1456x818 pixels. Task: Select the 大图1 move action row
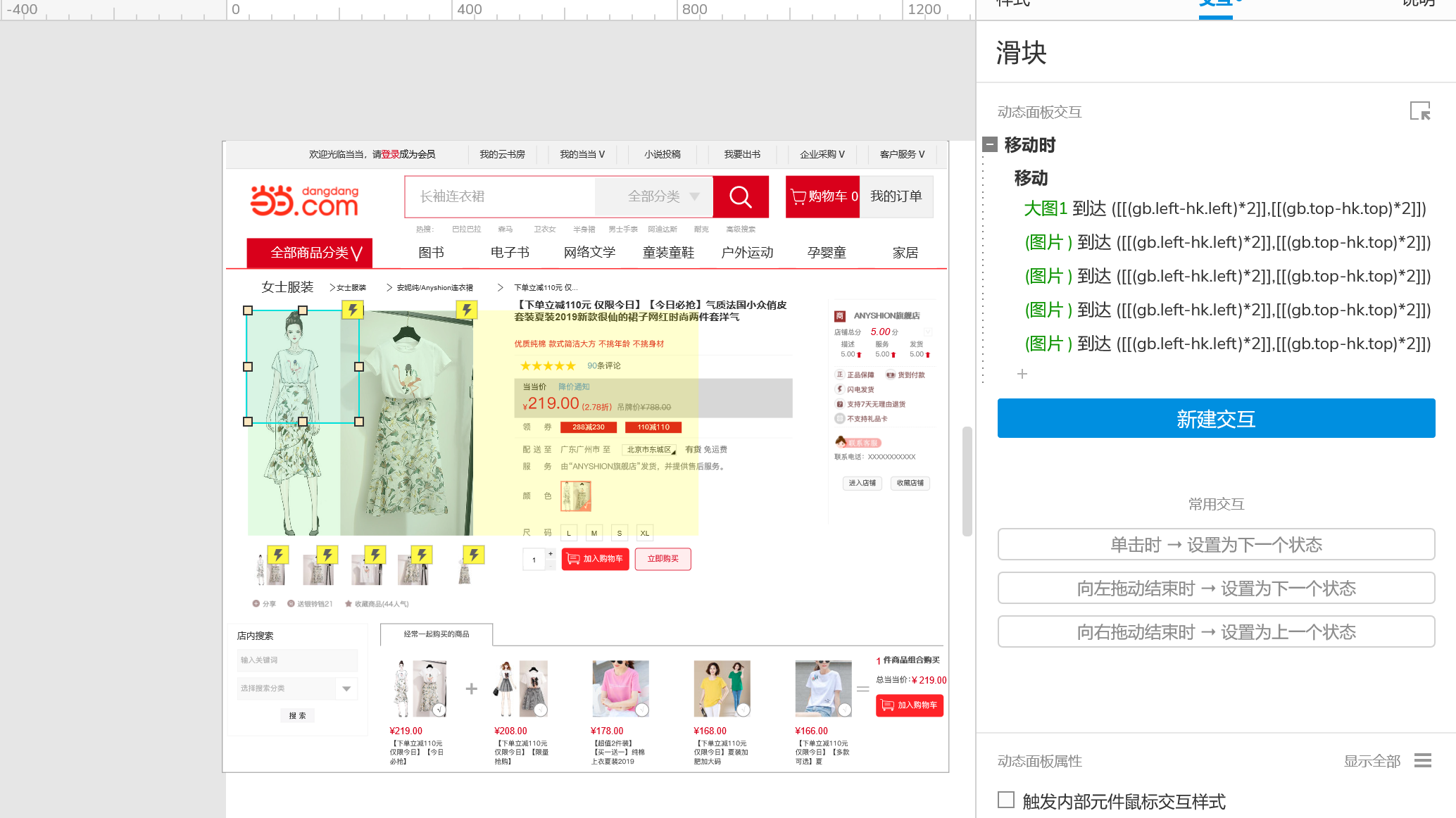point(1224,208)
